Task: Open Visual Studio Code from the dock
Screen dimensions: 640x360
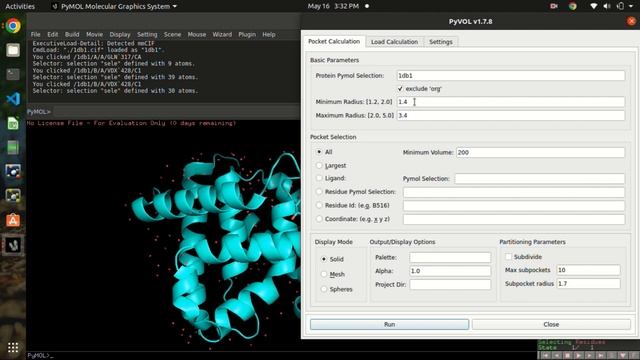Action: [13, 99]
